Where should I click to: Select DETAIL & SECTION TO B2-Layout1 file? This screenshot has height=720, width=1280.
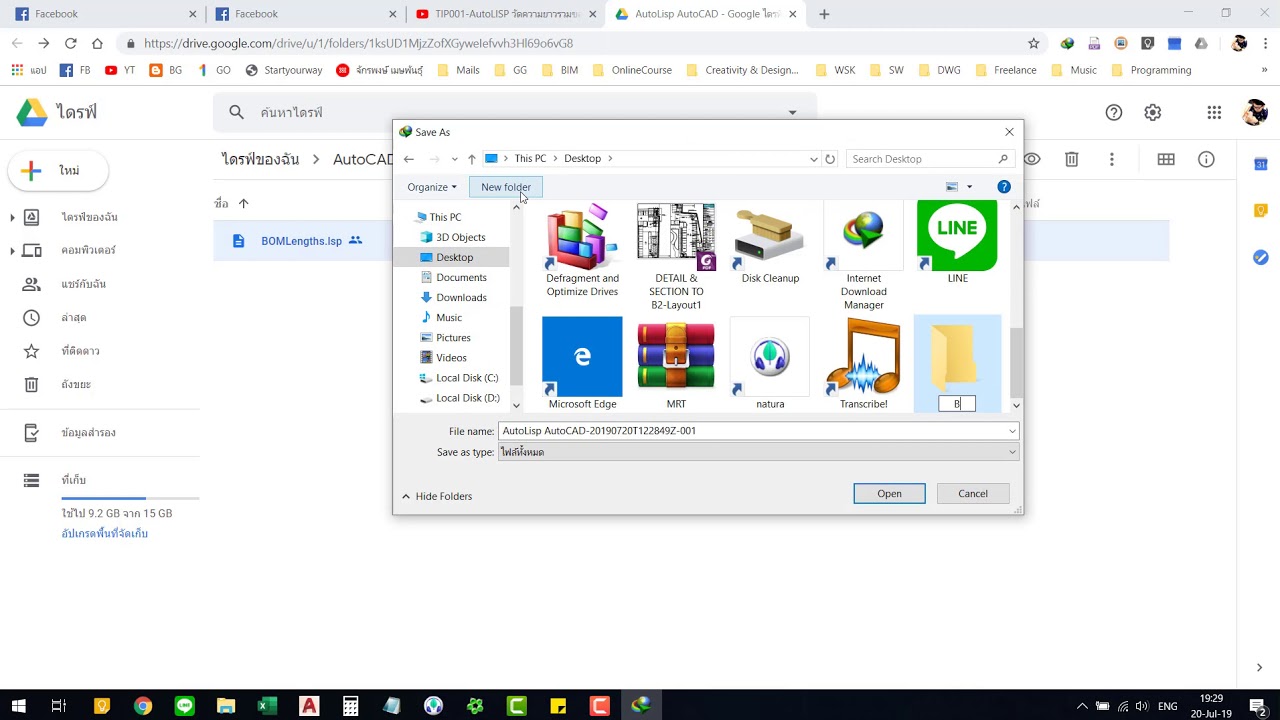tap(676, 257)
